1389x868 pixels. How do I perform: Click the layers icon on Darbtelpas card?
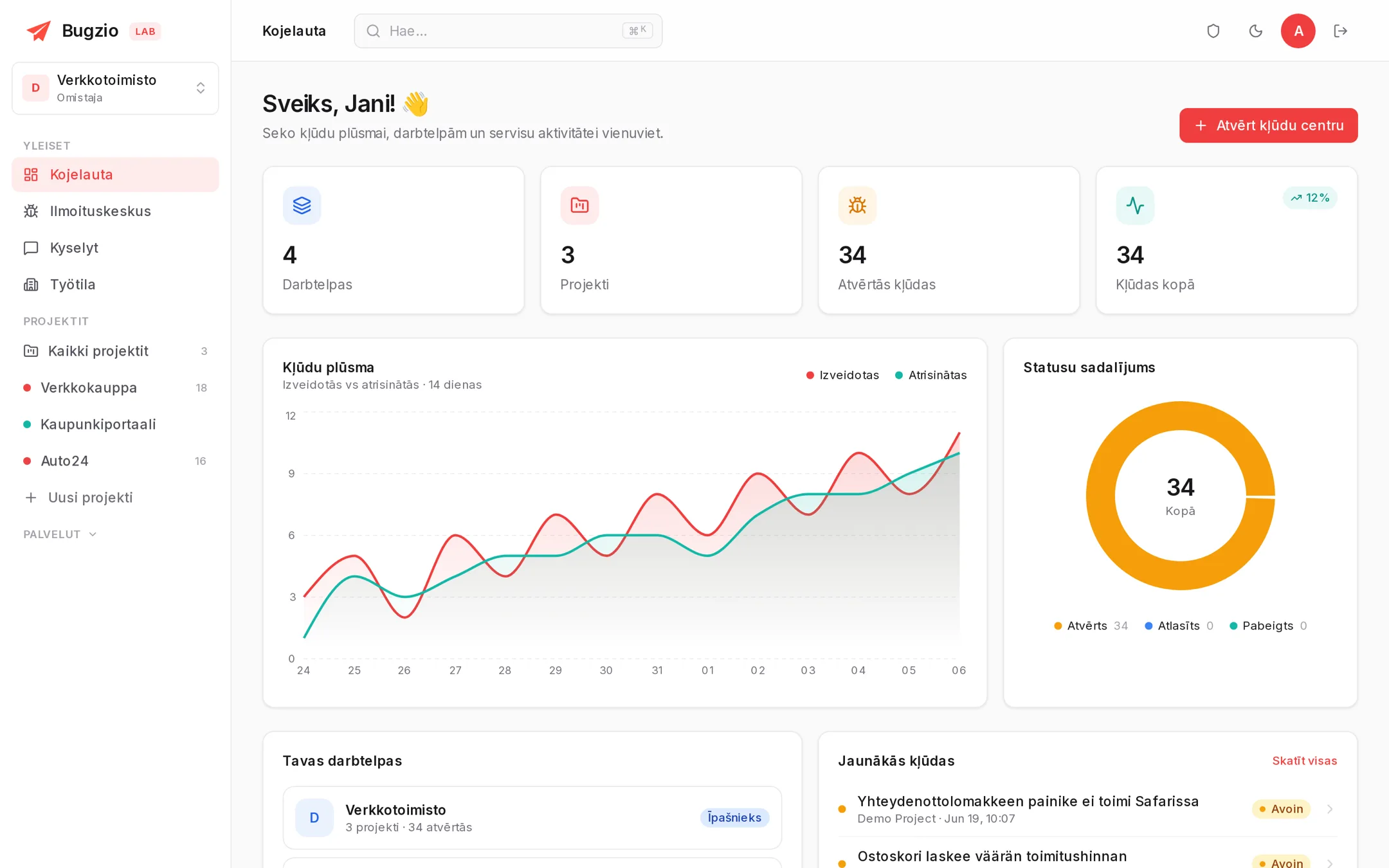point(302,205)
